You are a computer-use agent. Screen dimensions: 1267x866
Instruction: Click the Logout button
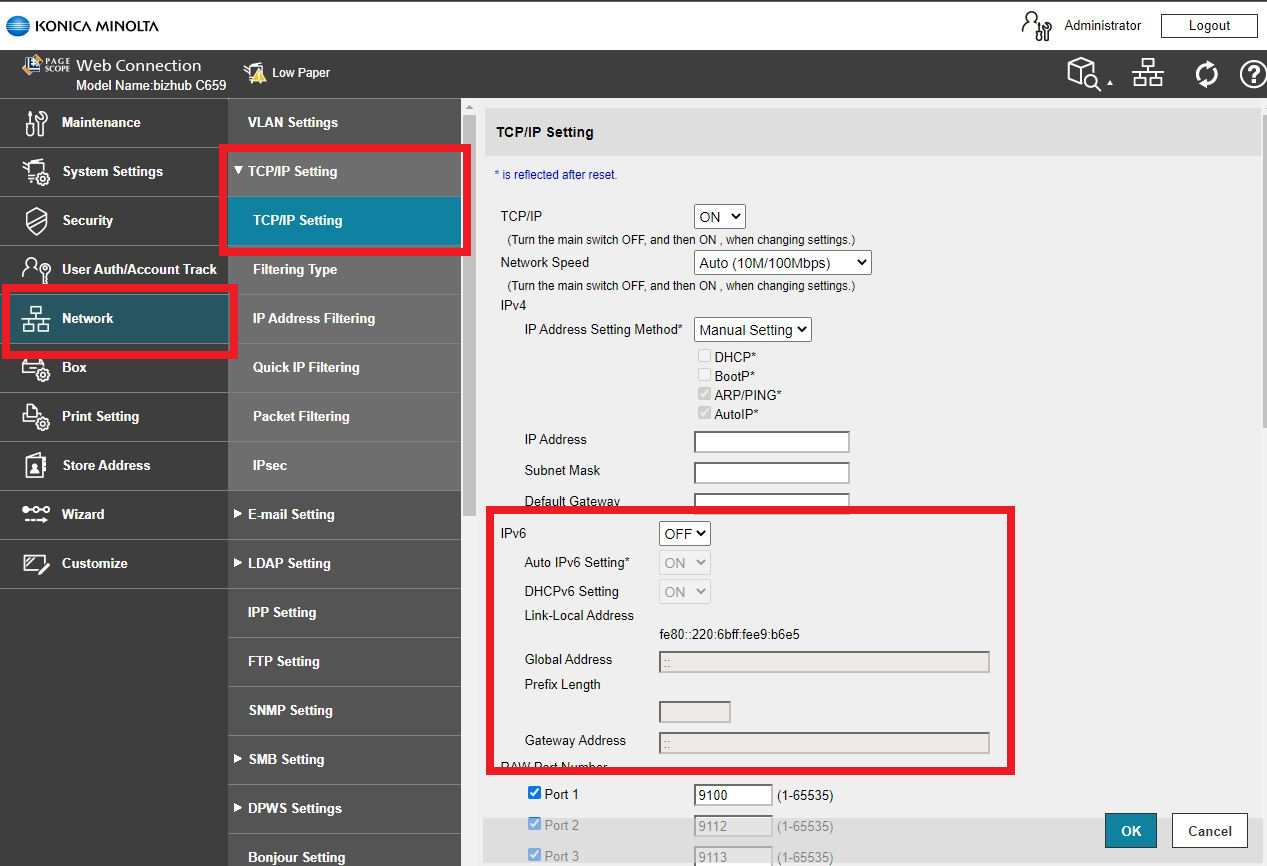(x=1209, y=26)
